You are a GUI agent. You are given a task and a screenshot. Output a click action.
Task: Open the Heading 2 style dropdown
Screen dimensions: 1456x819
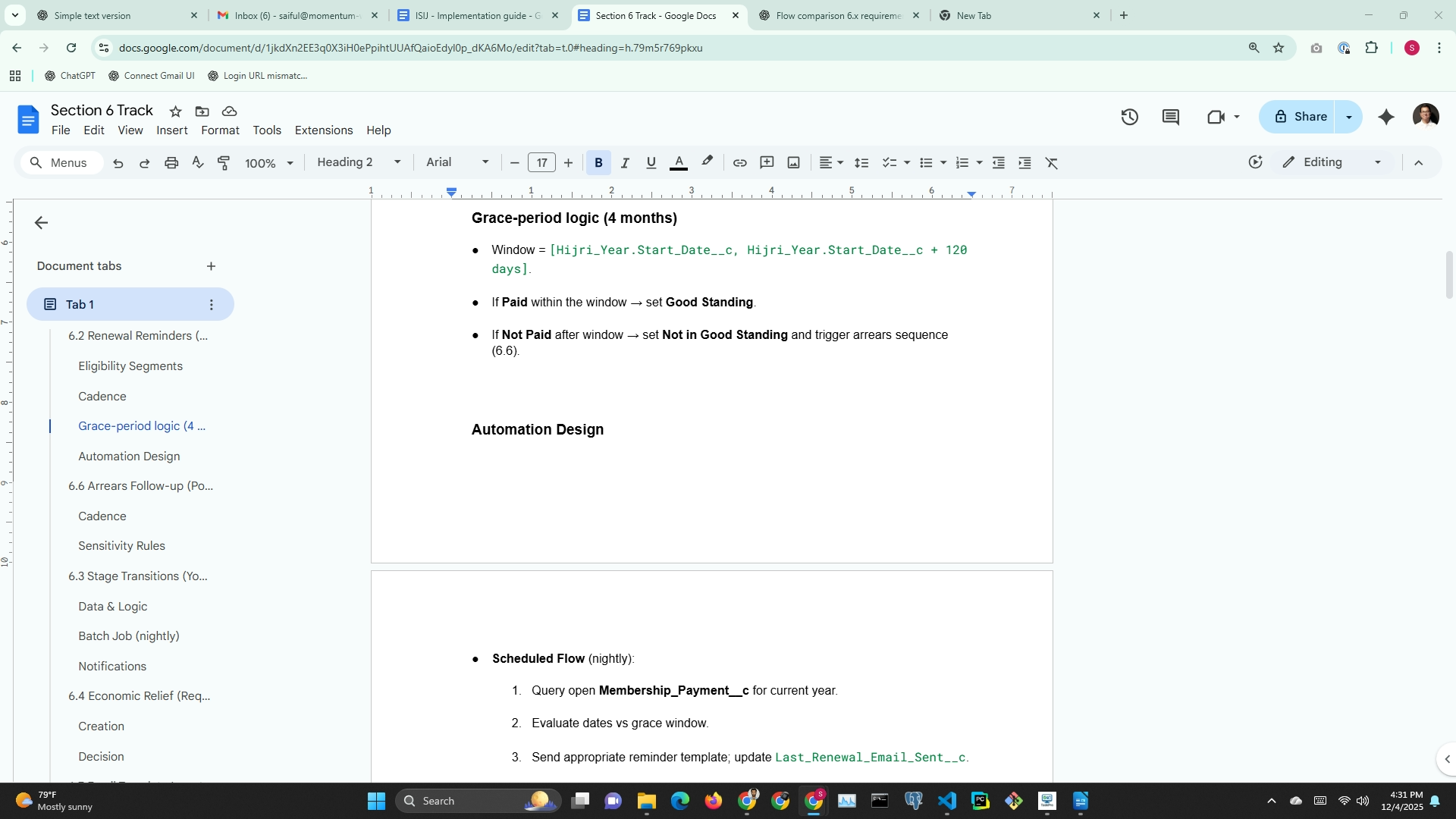point(358,162)
